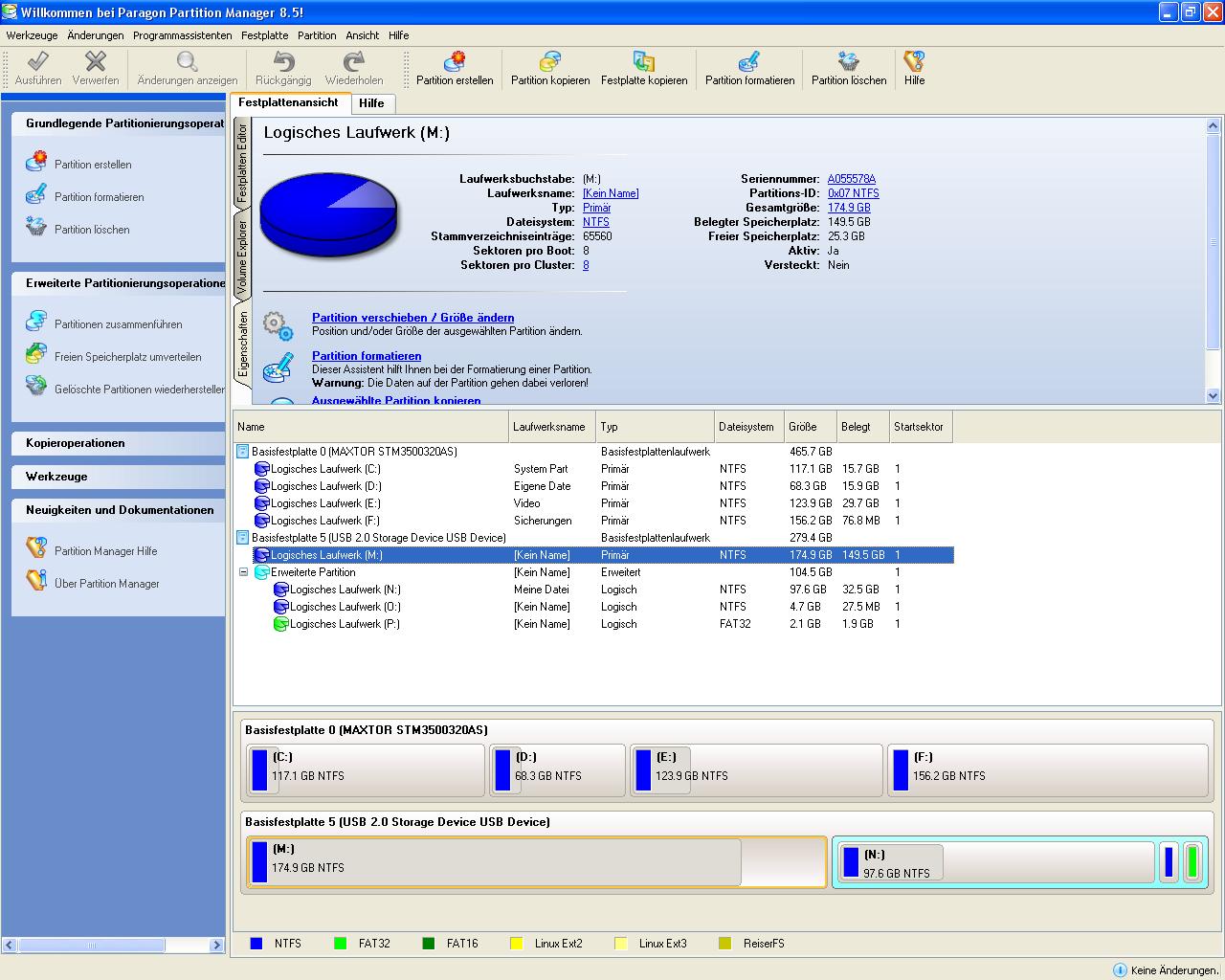Open Partitionen zusammenführen in sidebar
This screenshot has width=1225, height=980.
click(x=118, y=324)
